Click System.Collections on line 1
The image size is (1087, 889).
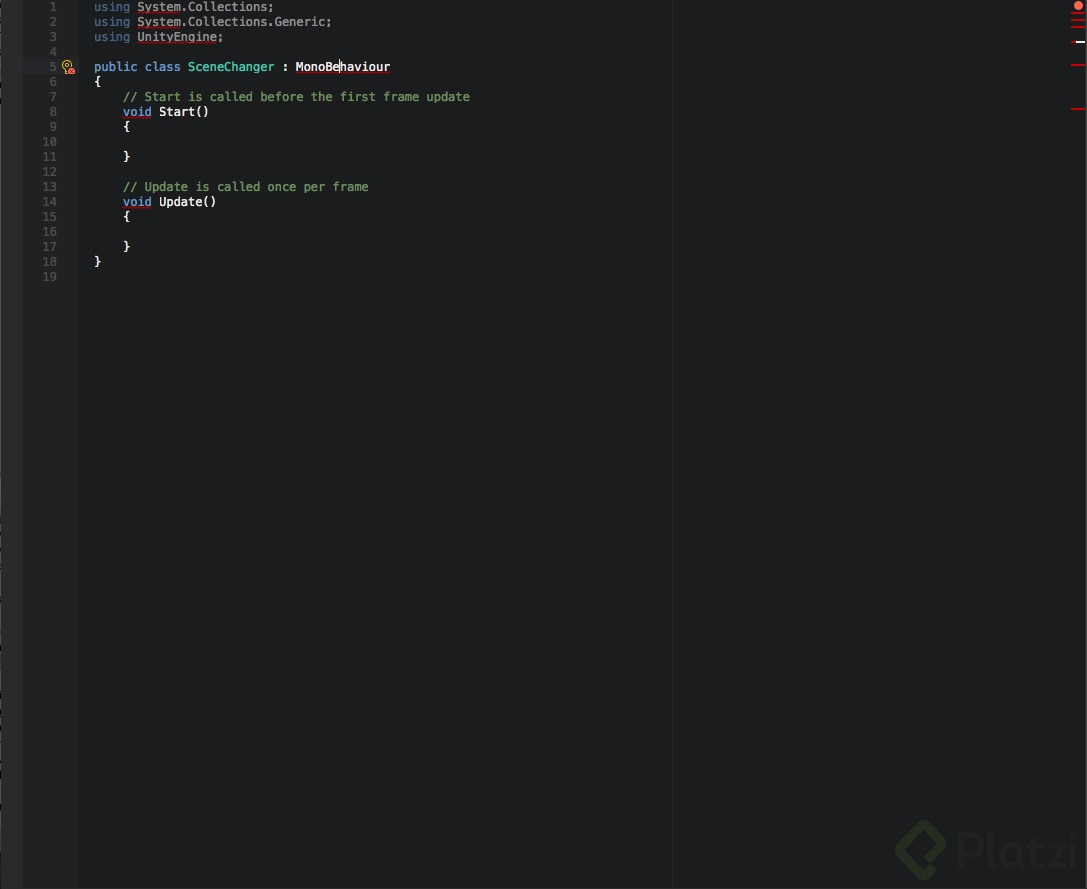point(202,7)
